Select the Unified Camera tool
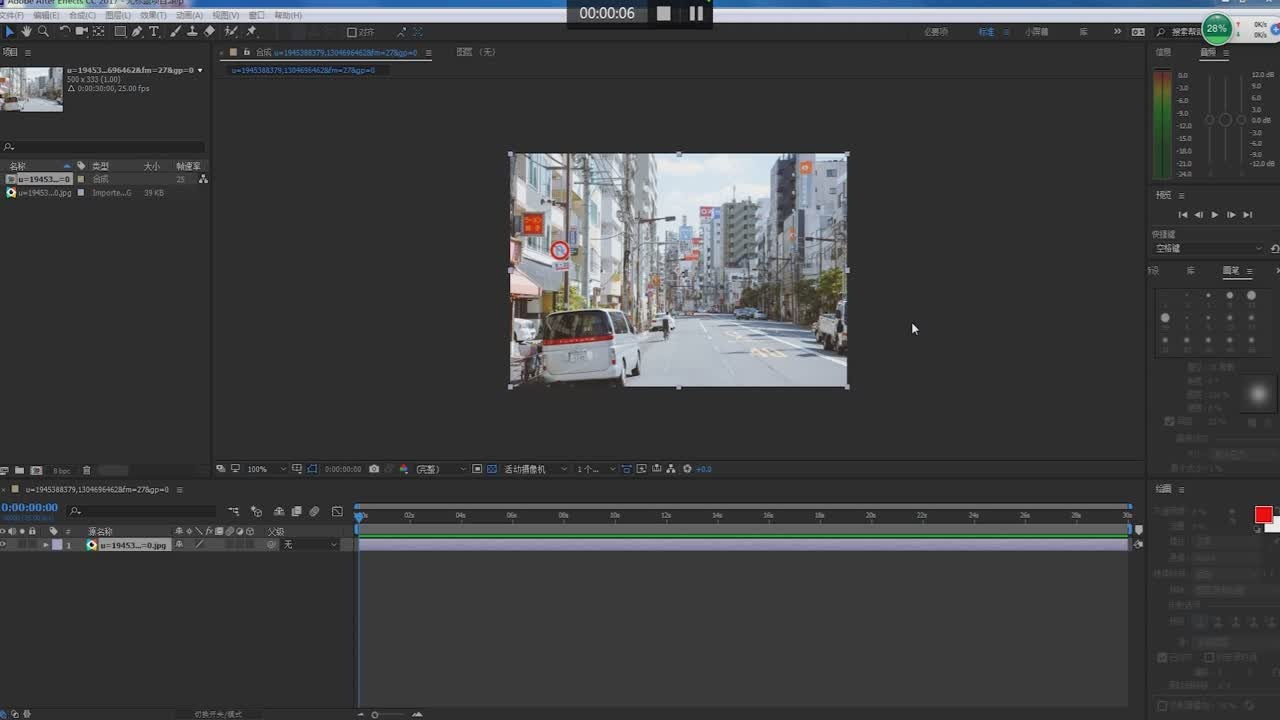Image resolution: width=1280 pixels, height=720 pixels. pyautogui.click(x=81, y=32)
